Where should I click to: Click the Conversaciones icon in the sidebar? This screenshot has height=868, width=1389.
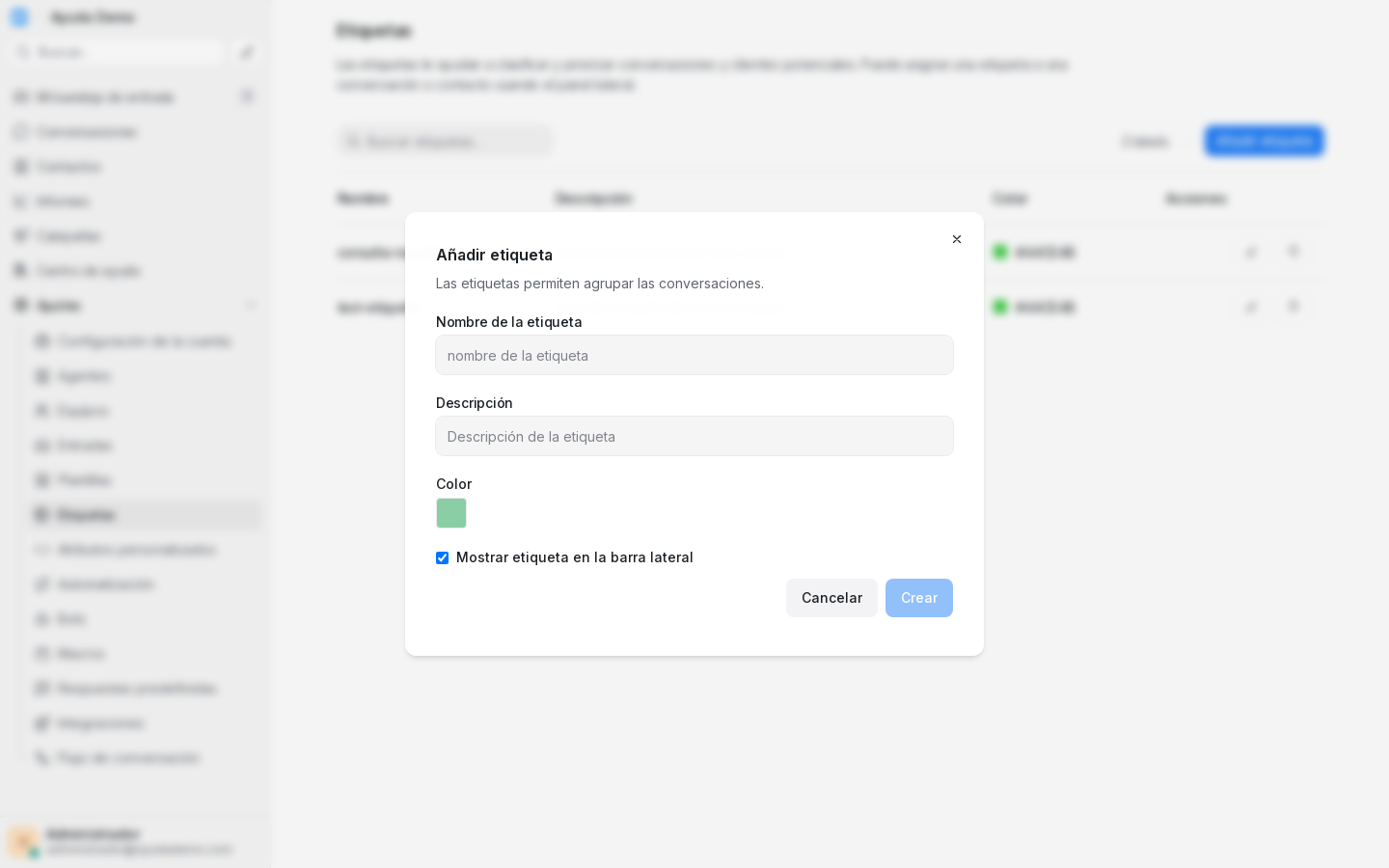[20, 132]
